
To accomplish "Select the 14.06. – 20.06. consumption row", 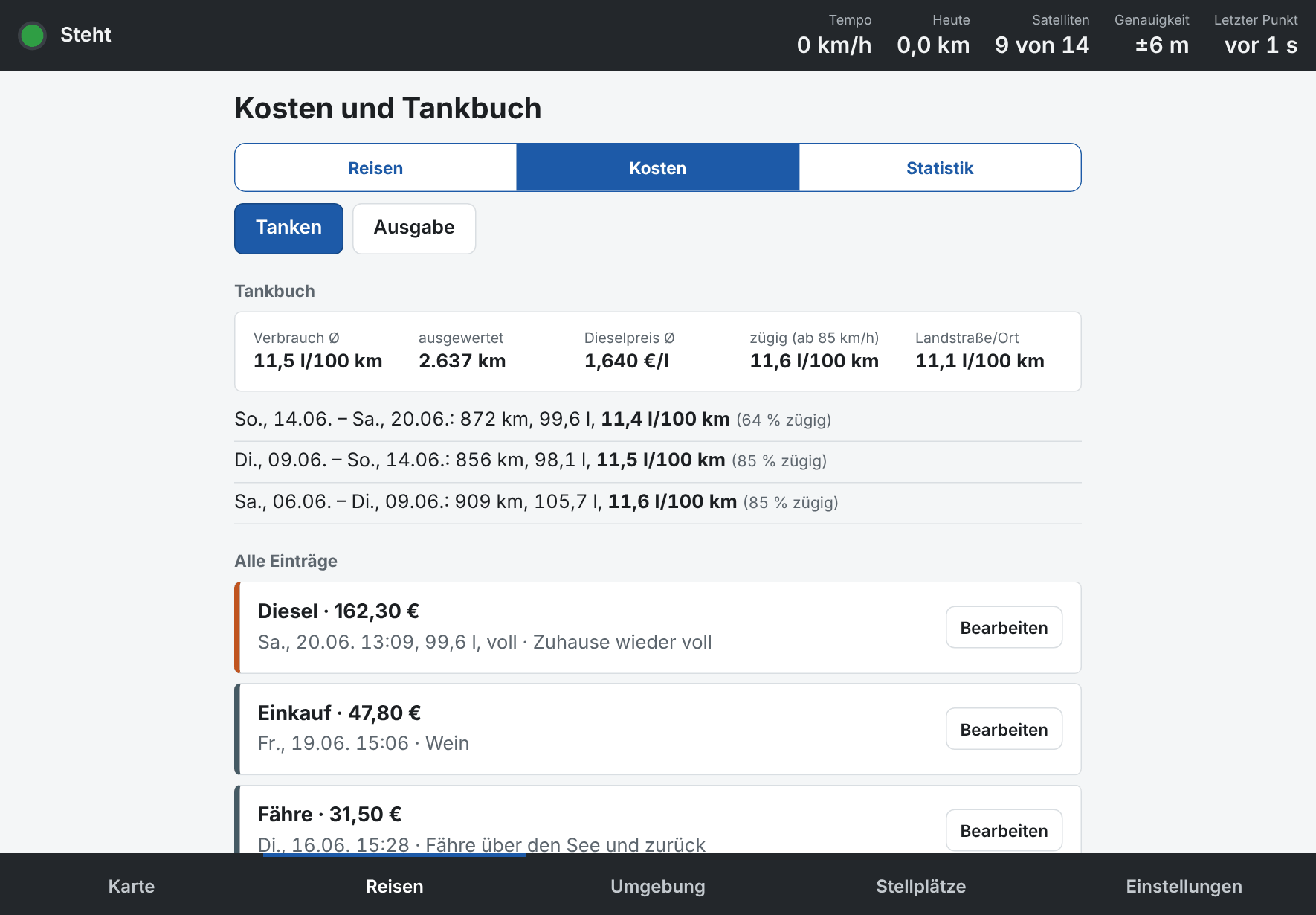I will coord(658,420).
